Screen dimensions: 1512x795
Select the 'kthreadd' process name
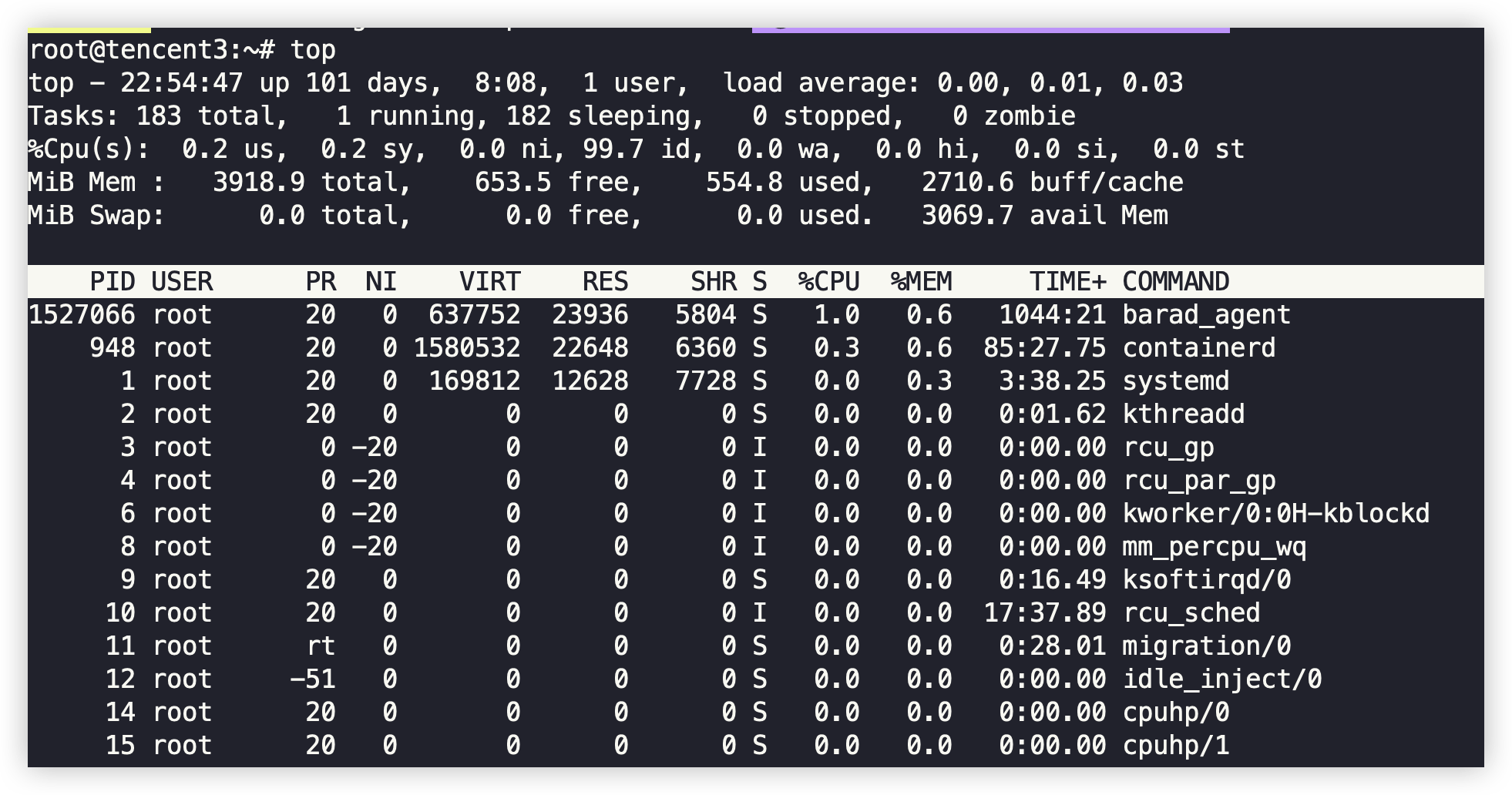tap(1184, 414)
